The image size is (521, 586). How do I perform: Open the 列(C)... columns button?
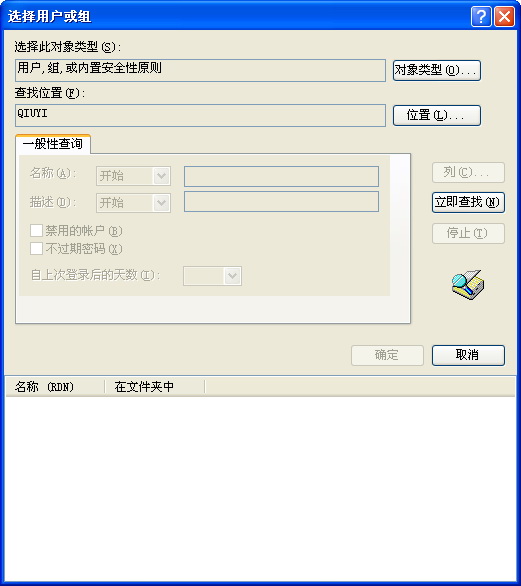click(468, 172)
